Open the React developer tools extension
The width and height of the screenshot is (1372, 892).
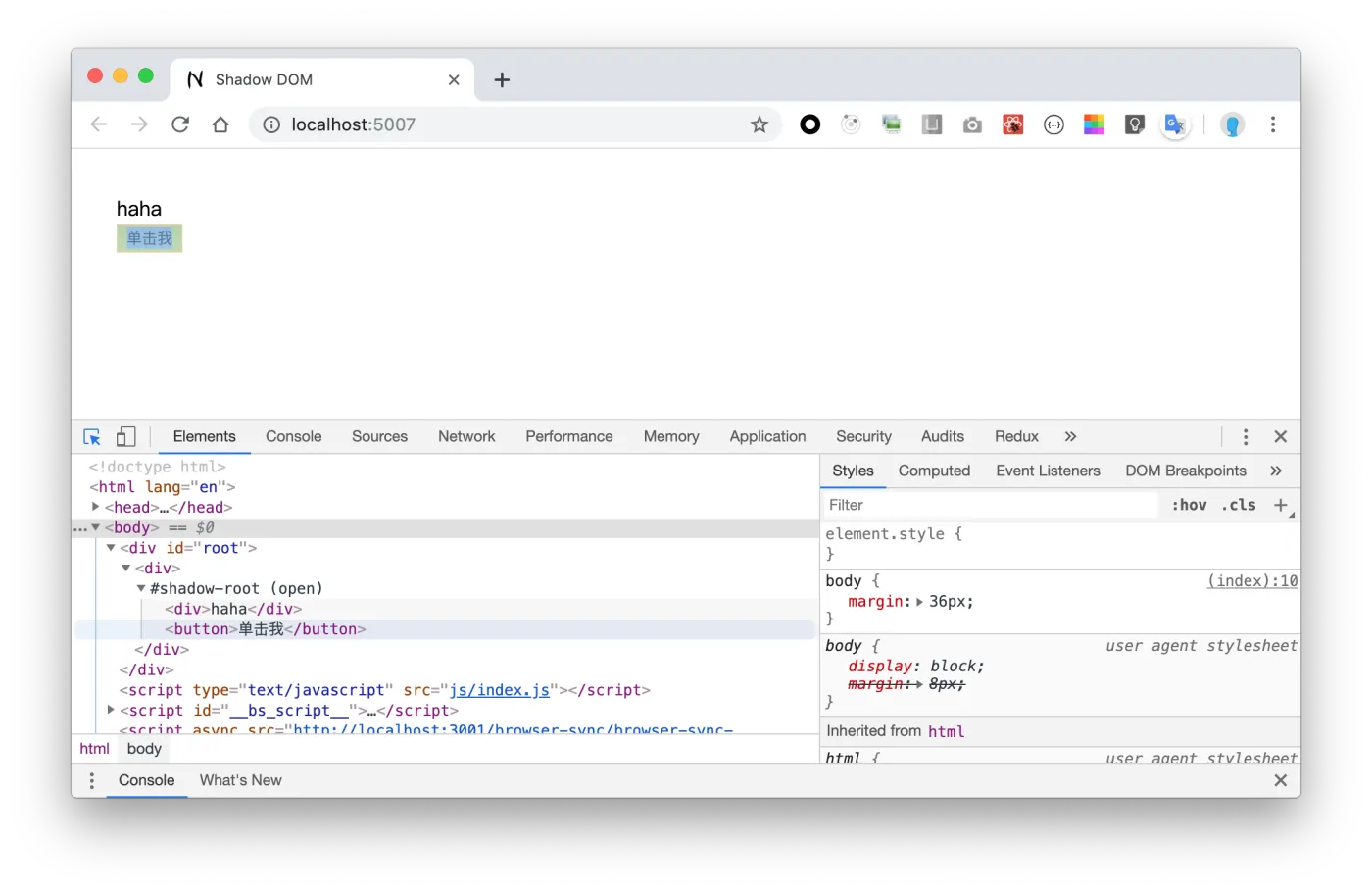click(1013, 124)
